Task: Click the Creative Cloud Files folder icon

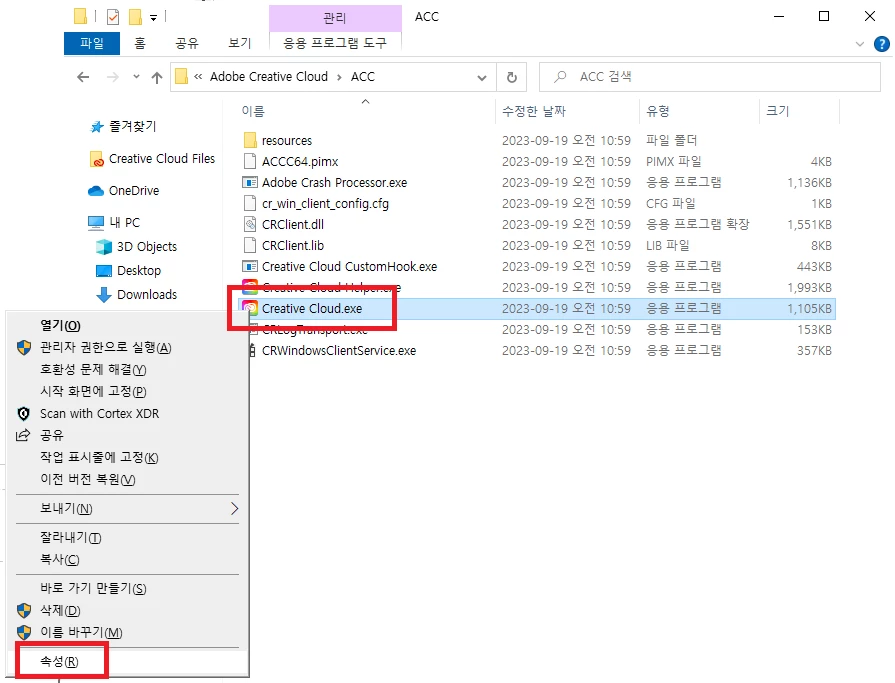Action: tap(96, 159)
